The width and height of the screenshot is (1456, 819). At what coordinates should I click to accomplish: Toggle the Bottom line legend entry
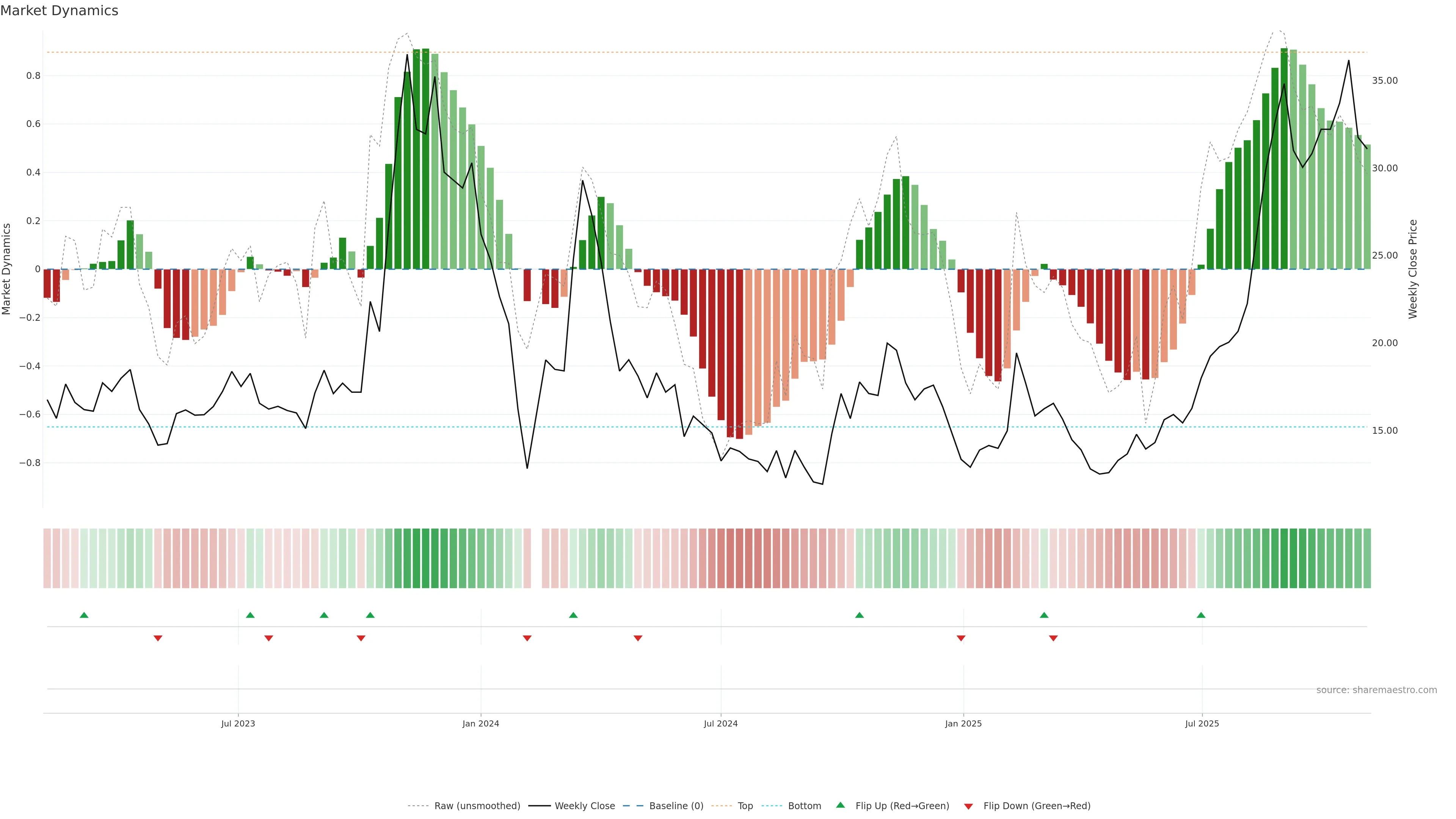click(804, 806)
